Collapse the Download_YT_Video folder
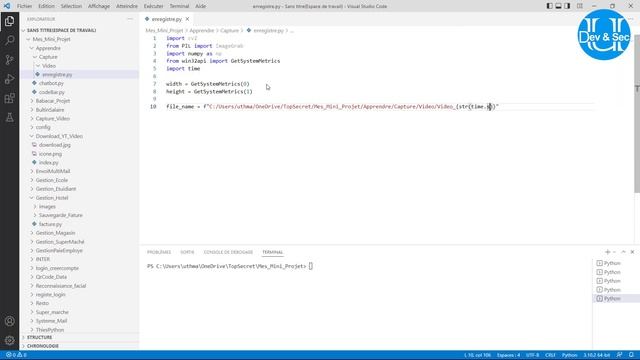 coord(59,136)
